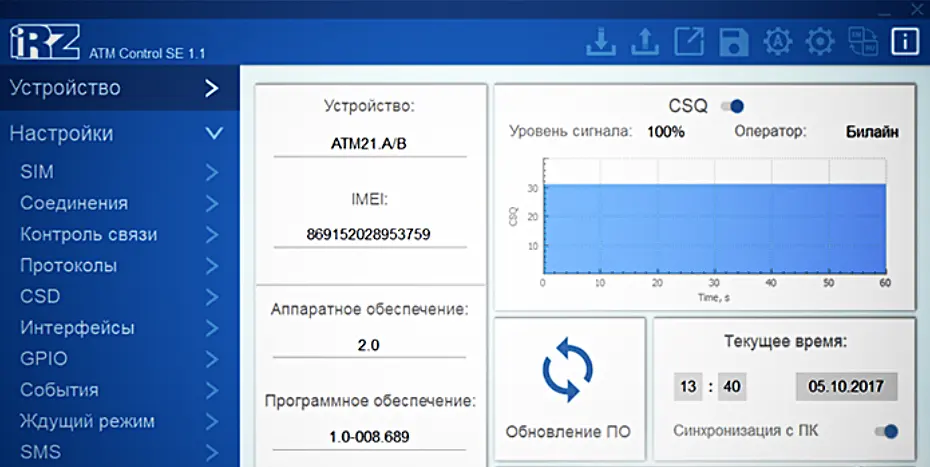Expand the Интерфейсы row arrow
The width and height of the screenshot is (930, 467).
(212, 328)
